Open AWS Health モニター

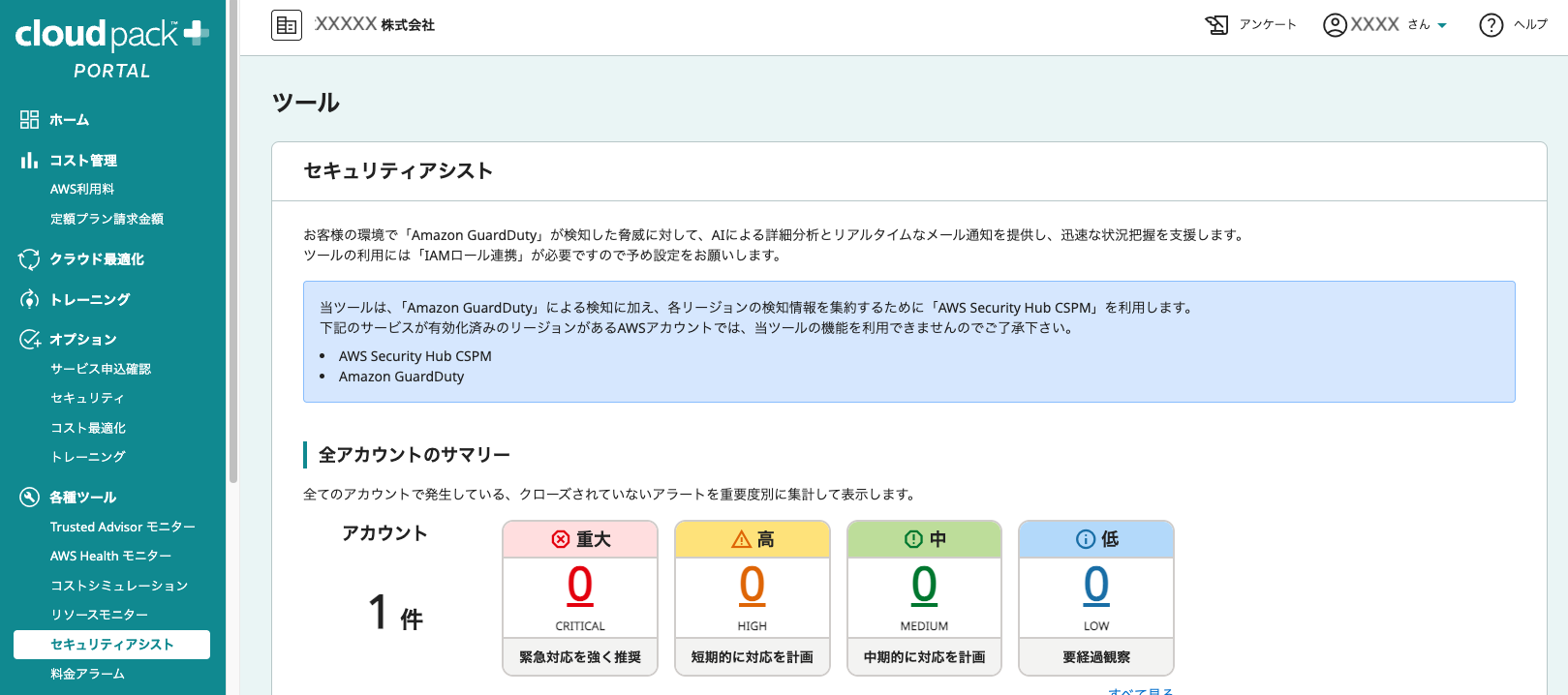[111, 556]
